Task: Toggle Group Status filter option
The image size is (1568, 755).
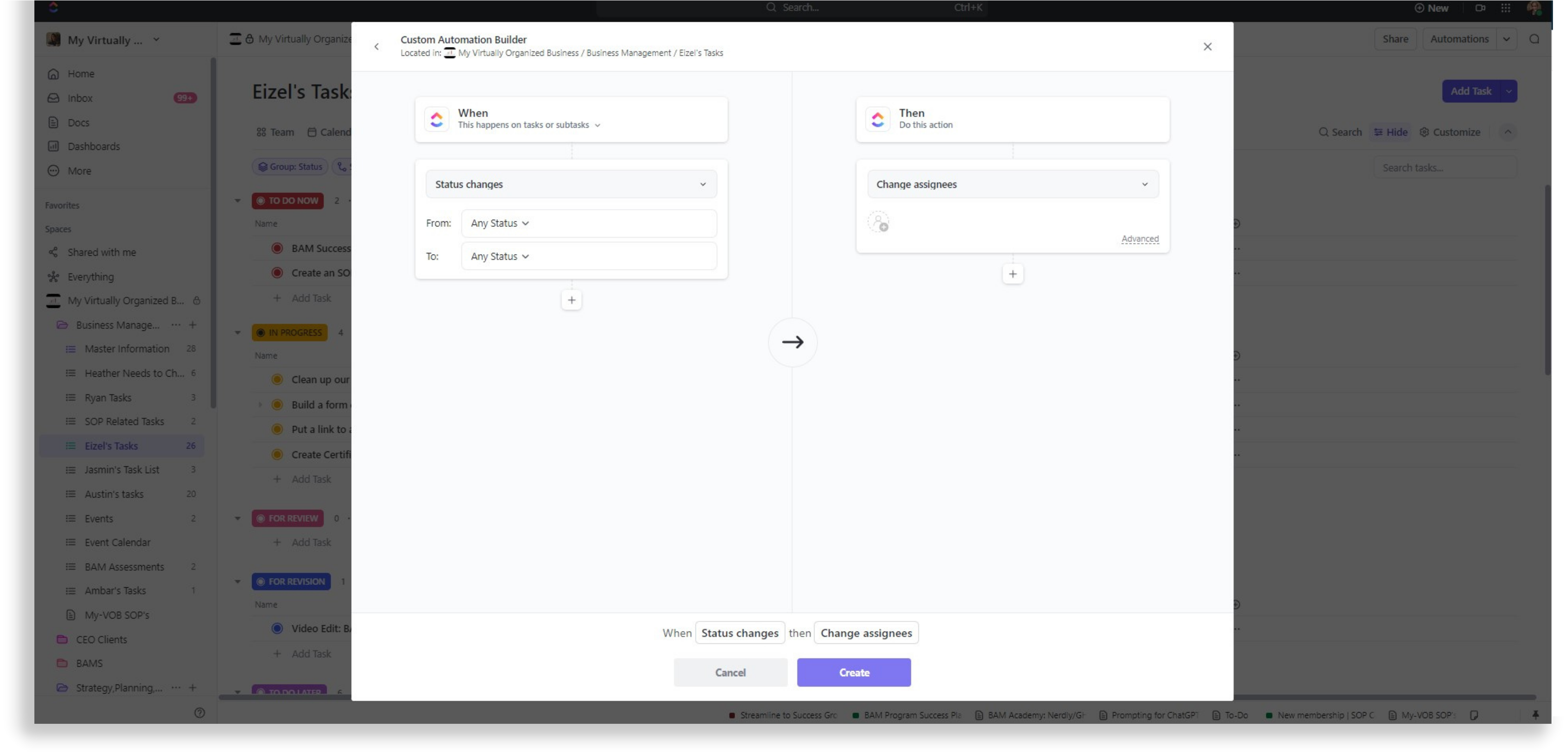Action: point(291,166)
